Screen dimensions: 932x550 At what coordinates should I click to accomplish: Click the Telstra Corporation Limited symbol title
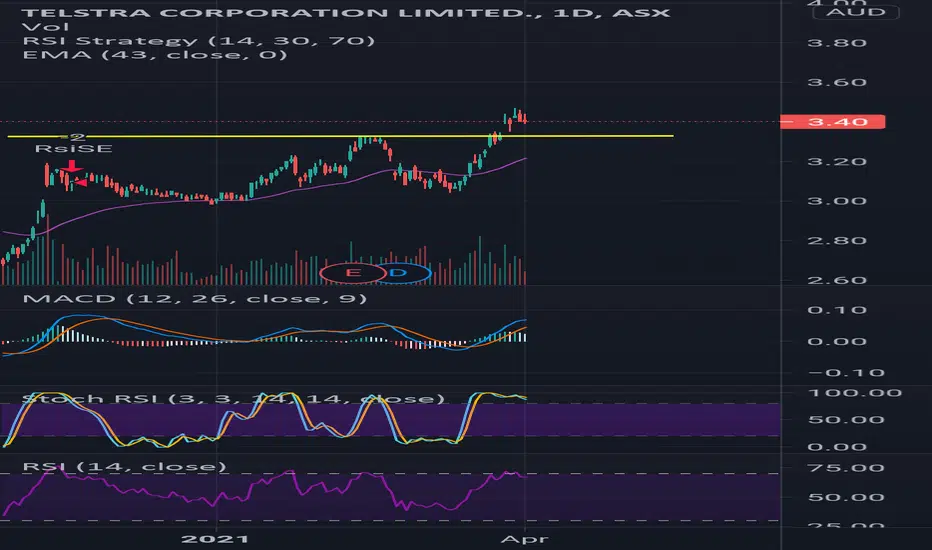346,12
